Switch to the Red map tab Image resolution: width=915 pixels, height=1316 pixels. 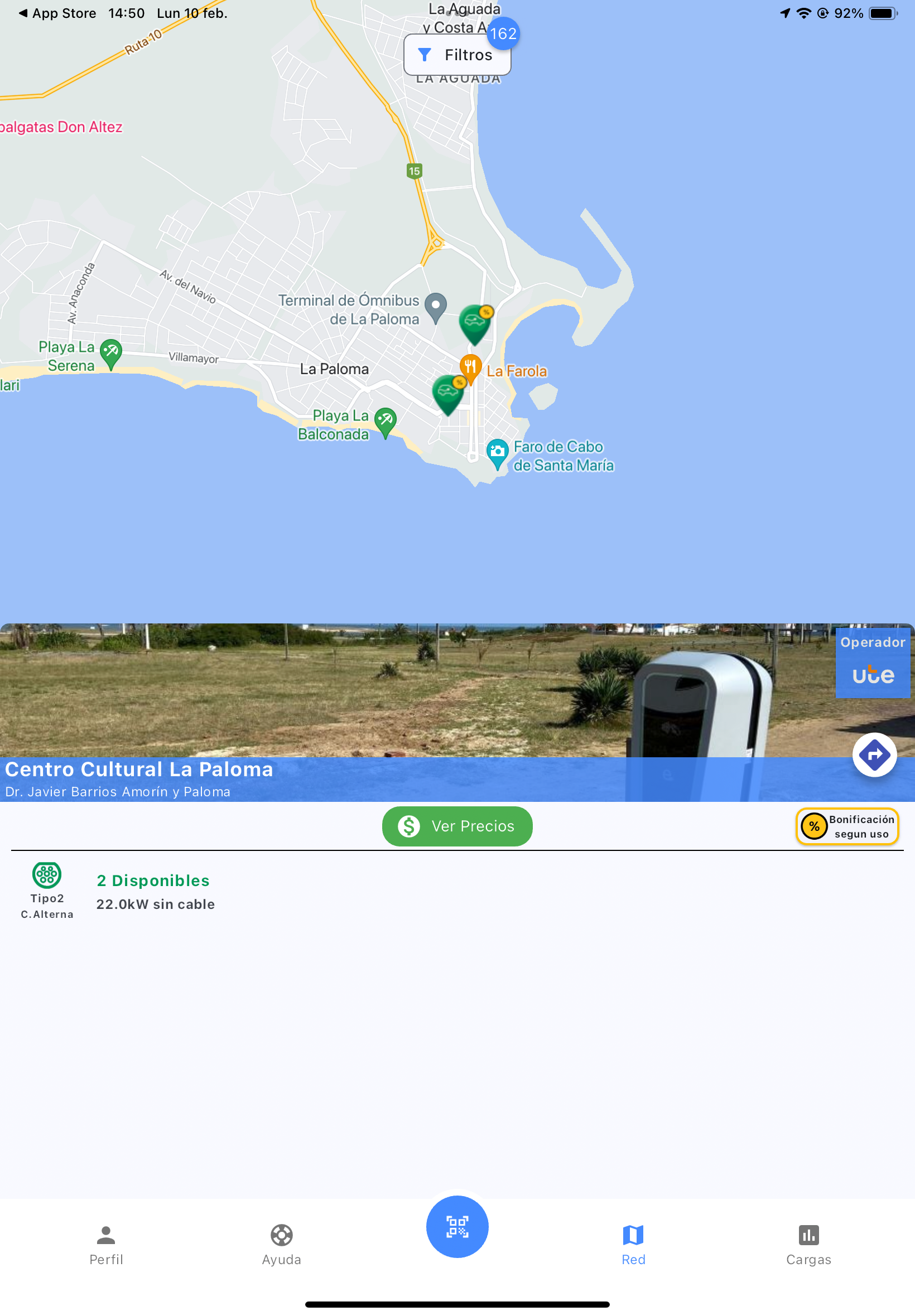point(633,1245)
